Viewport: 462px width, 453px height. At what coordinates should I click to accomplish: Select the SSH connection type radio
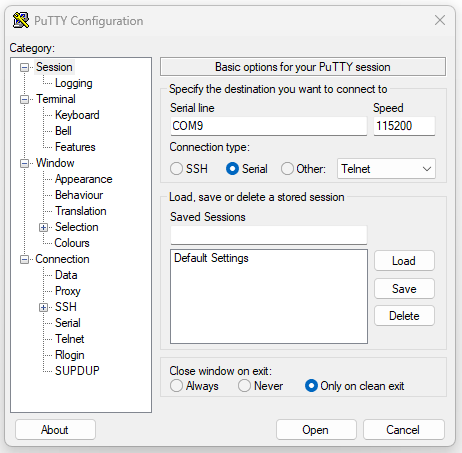(176, 169)
